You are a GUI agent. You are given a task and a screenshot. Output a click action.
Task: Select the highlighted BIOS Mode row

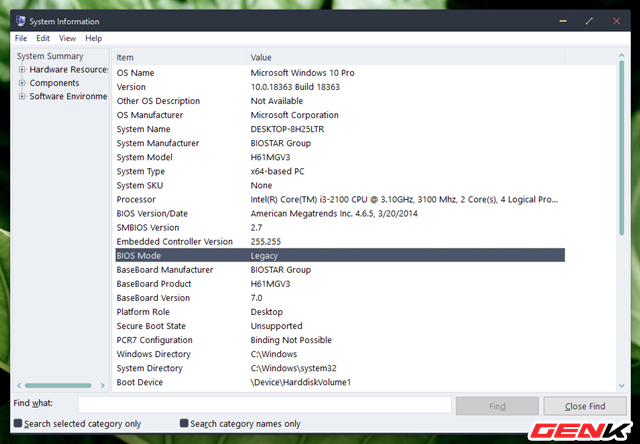[x=340, y=255]
